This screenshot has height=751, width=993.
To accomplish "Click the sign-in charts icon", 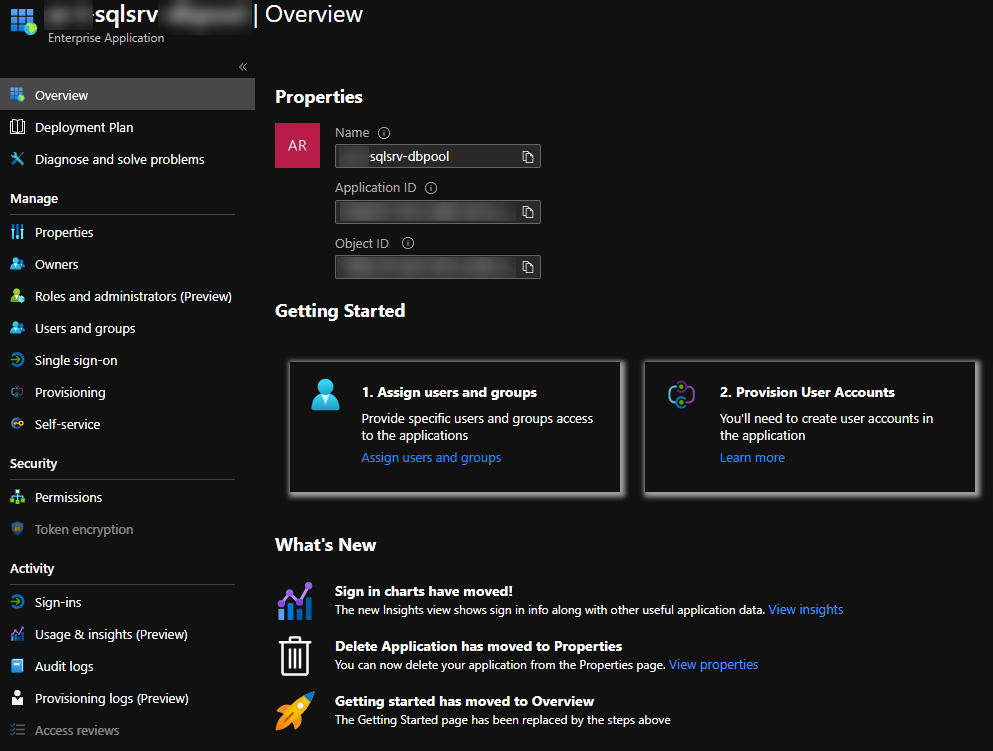I will pyautogui.click(x=295, y=601).
